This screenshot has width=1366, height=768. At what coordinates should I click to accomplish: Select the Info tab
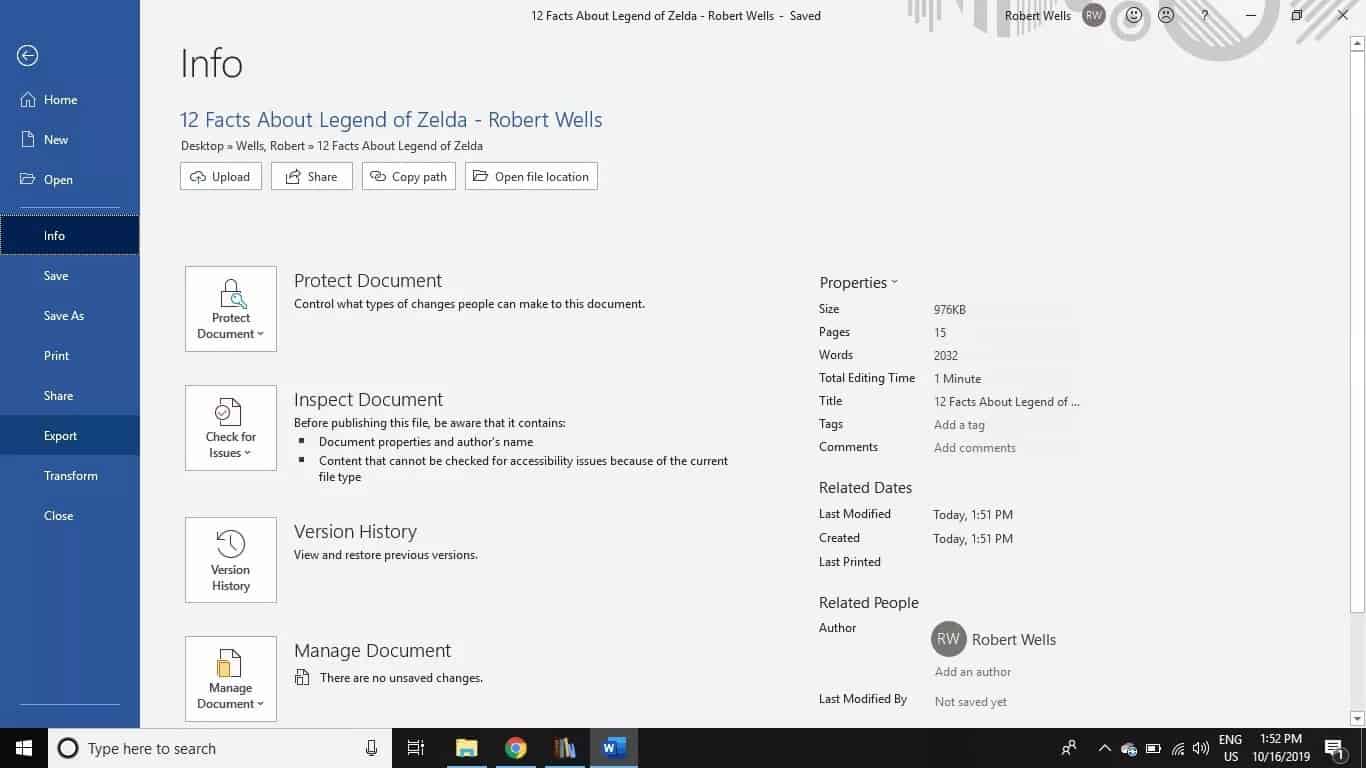[x=70, y=236]
